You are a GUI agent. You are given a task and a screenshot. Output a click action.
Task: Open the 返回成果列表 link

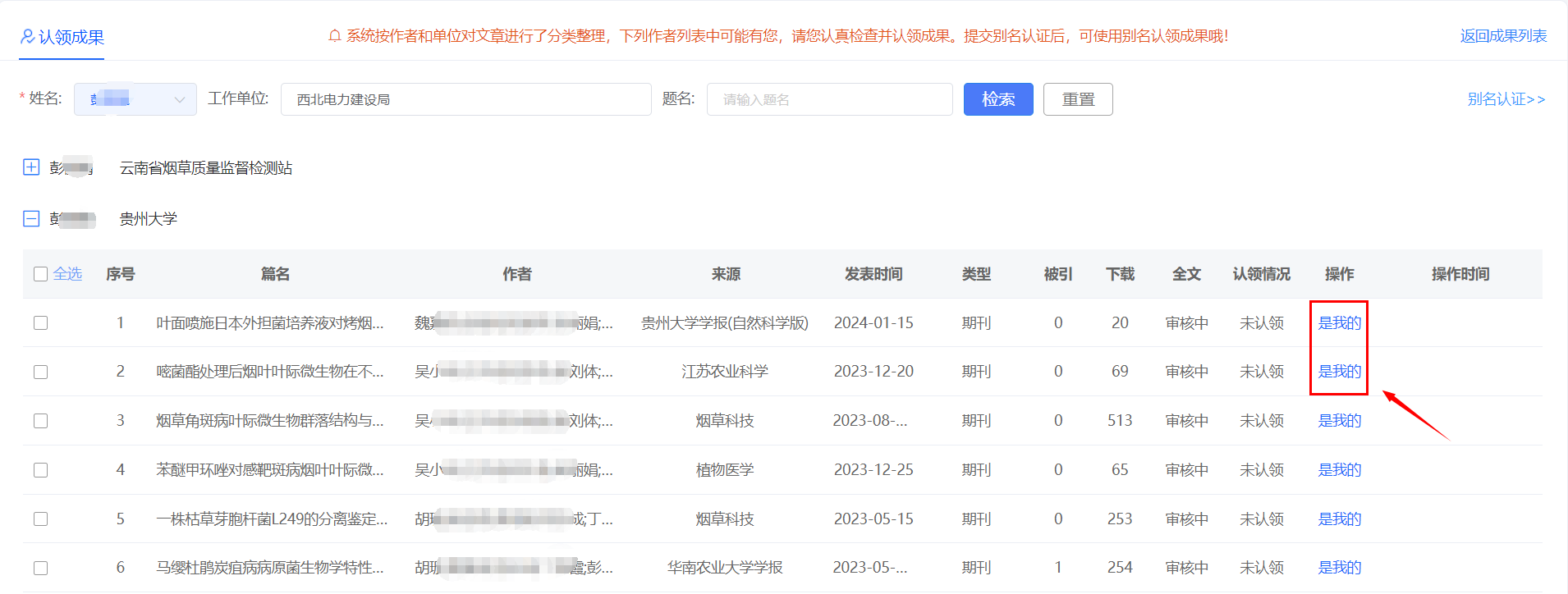[x=1502, y=36]
